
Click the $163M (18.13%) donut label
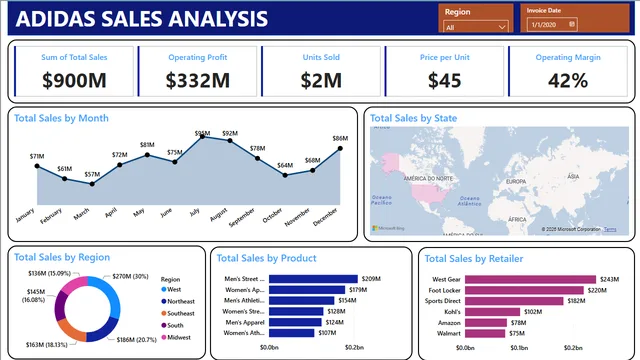[47, 345]
